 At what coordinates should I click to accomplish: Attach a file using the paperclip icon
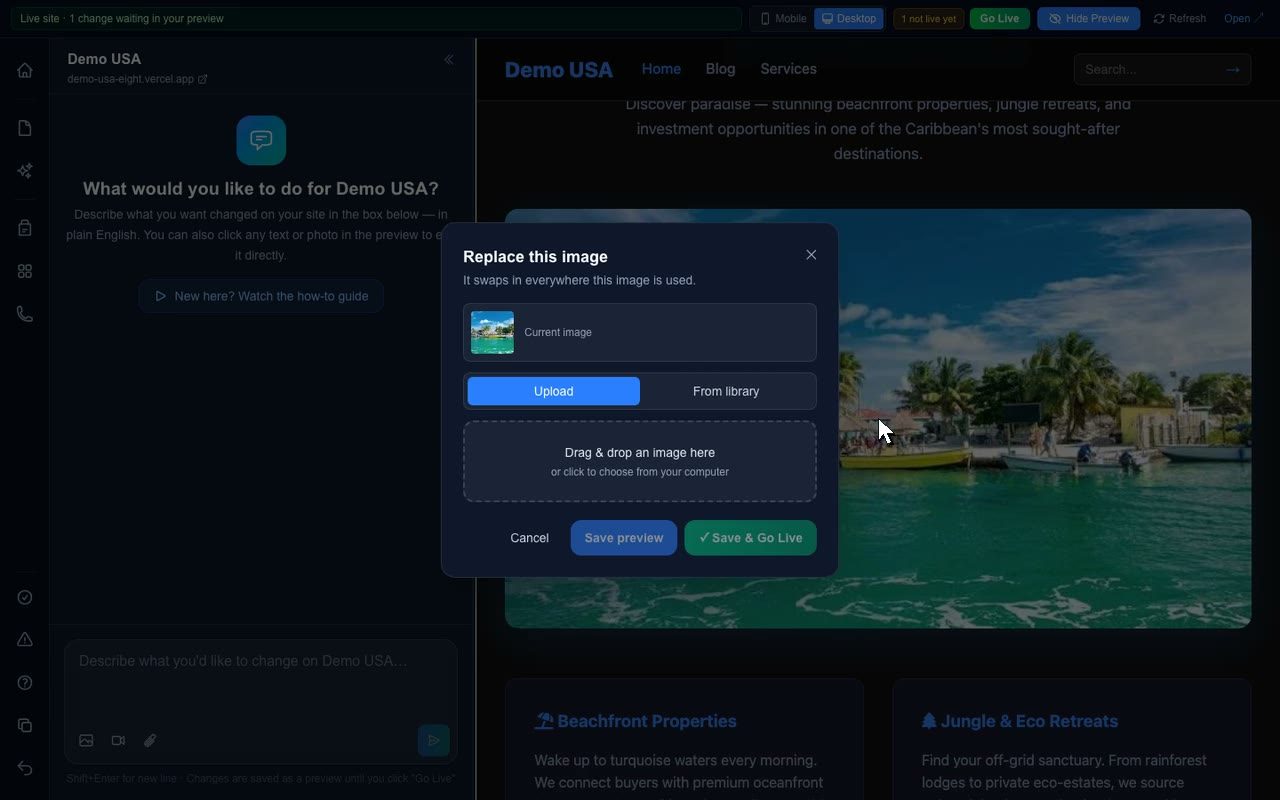pyautogui.click(x=150, y=741)
